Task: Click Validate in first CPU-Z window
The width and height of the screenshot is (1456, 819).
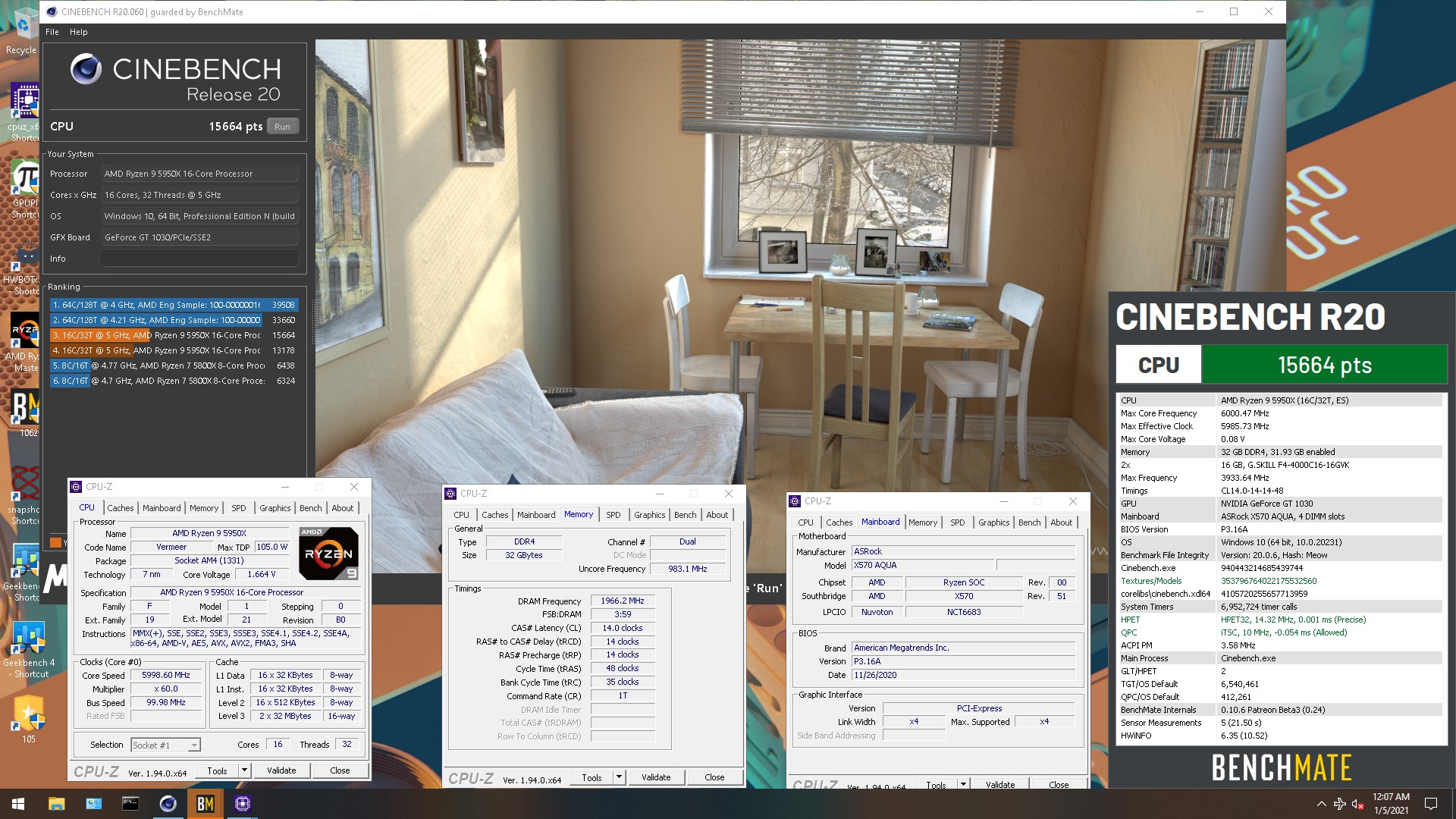Action: [x=281, y=770]
